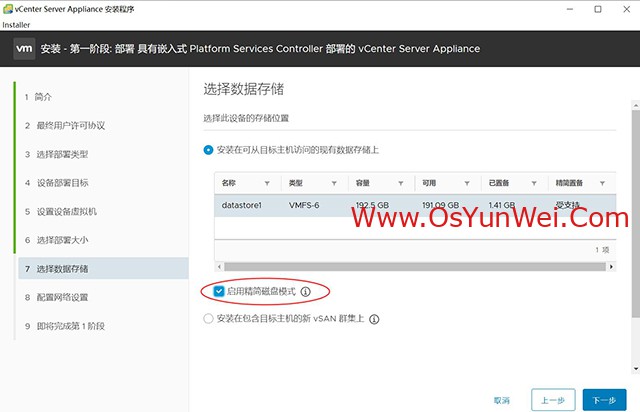640x412 pixels.
Task: Click the VMFS-6 type cell
Action: [x=304, y=205]
